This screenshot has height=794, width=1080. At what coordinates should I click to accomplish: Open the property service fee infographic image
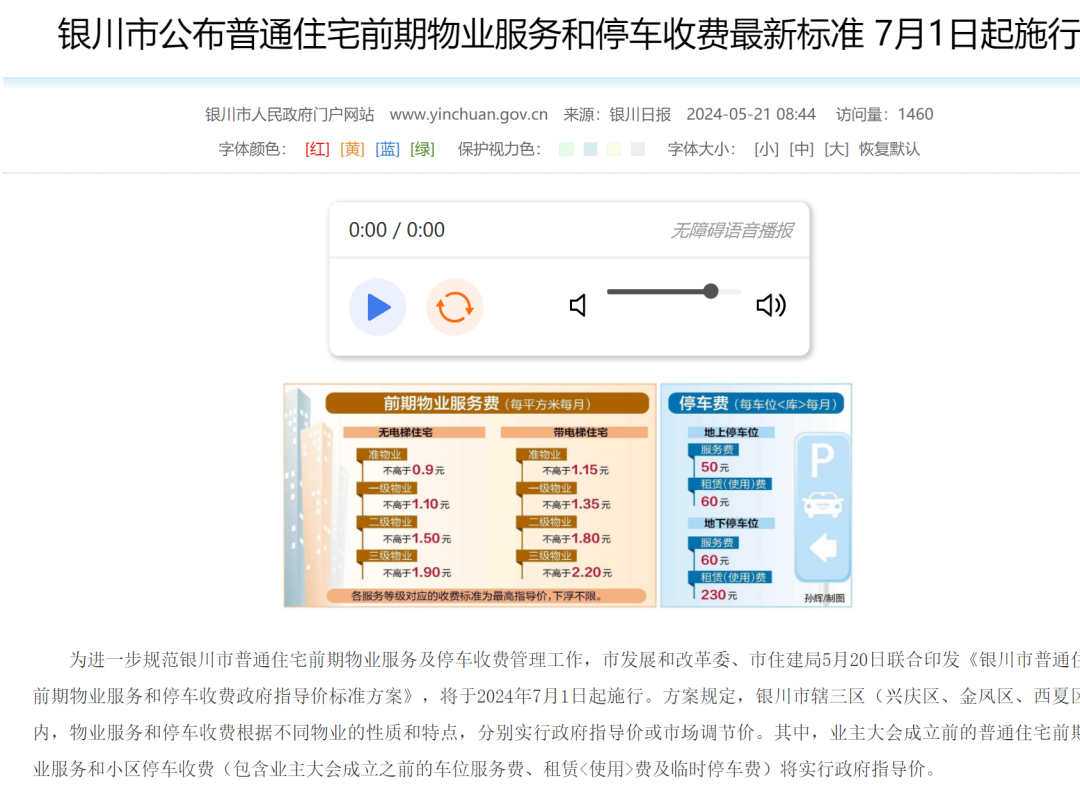470,495
